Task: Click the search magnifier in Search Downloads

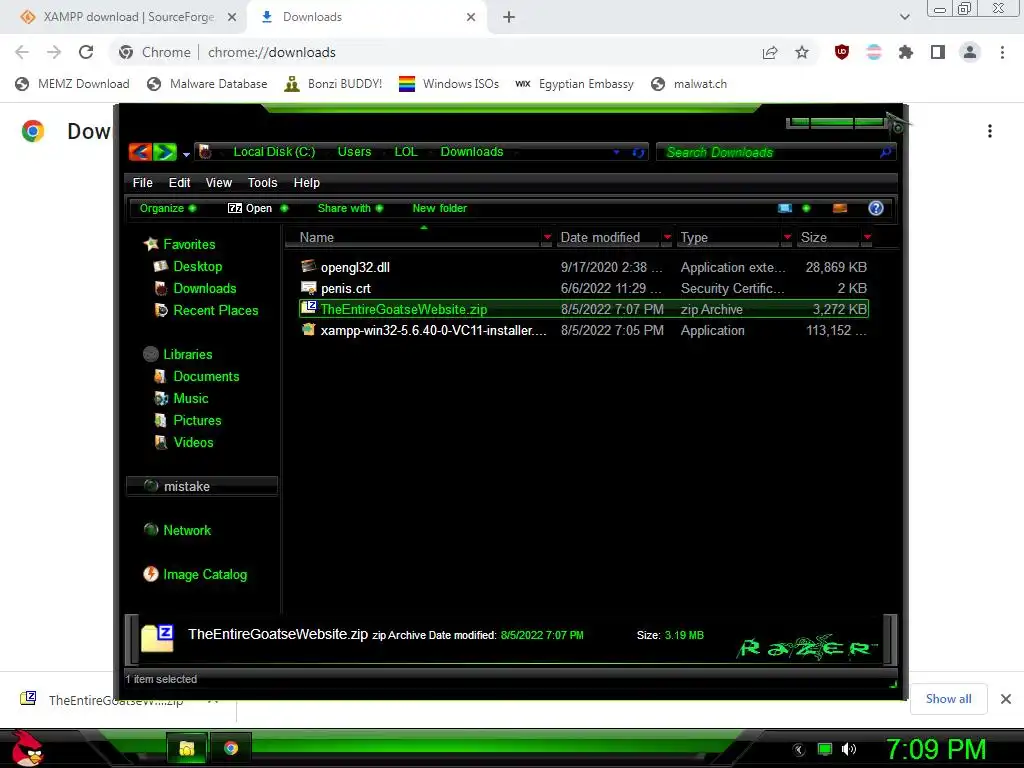Action: coord(885,152)
